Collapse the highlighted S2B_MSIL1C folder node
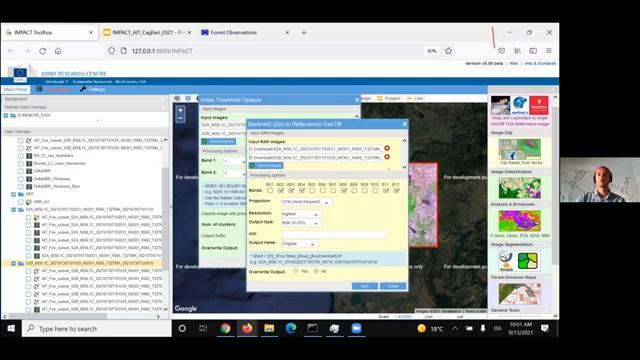This screenshot has width=640, height=360. (13, 264)
